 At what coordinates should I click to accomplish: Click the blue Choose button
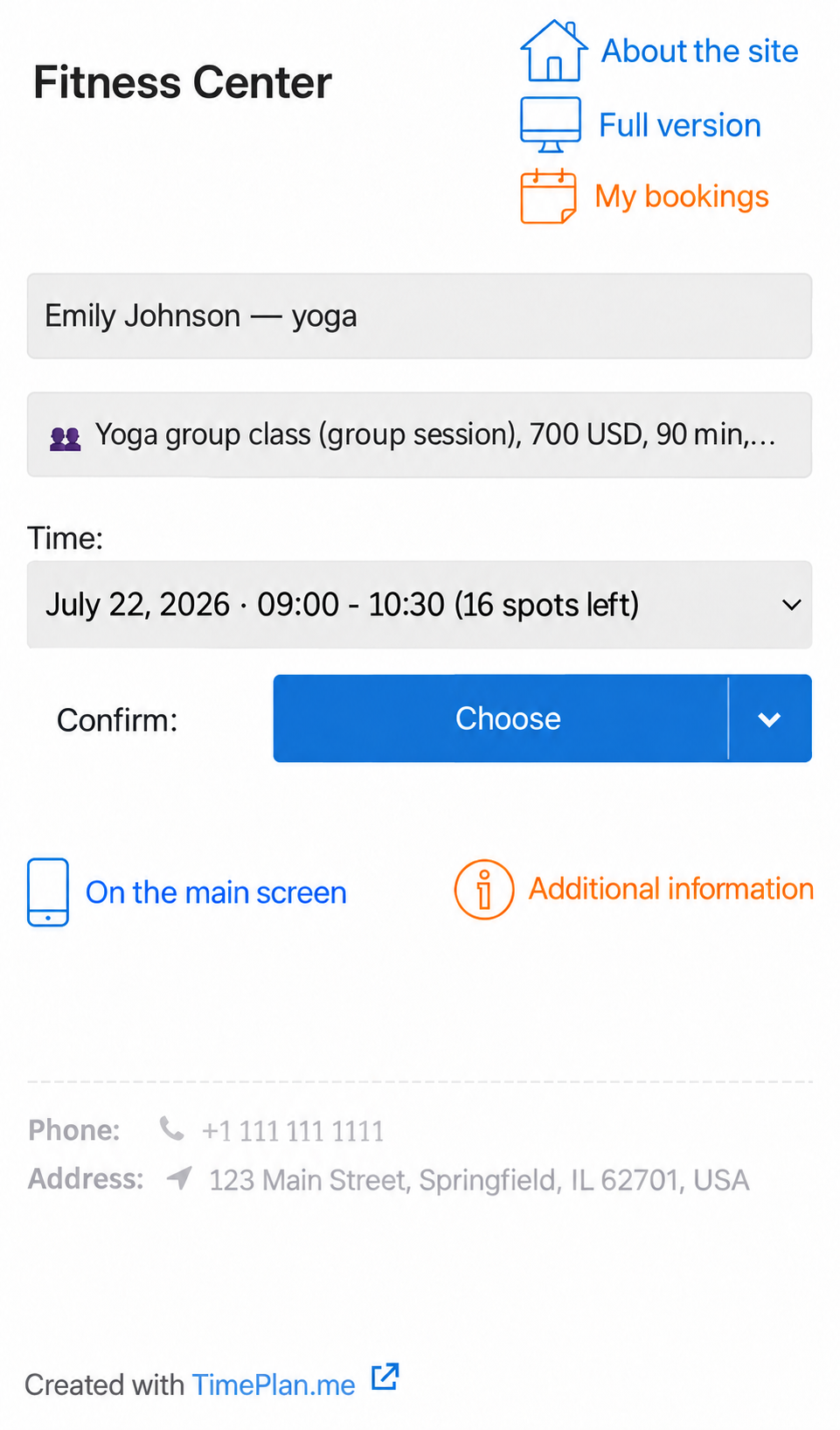[x=501, y=718]
